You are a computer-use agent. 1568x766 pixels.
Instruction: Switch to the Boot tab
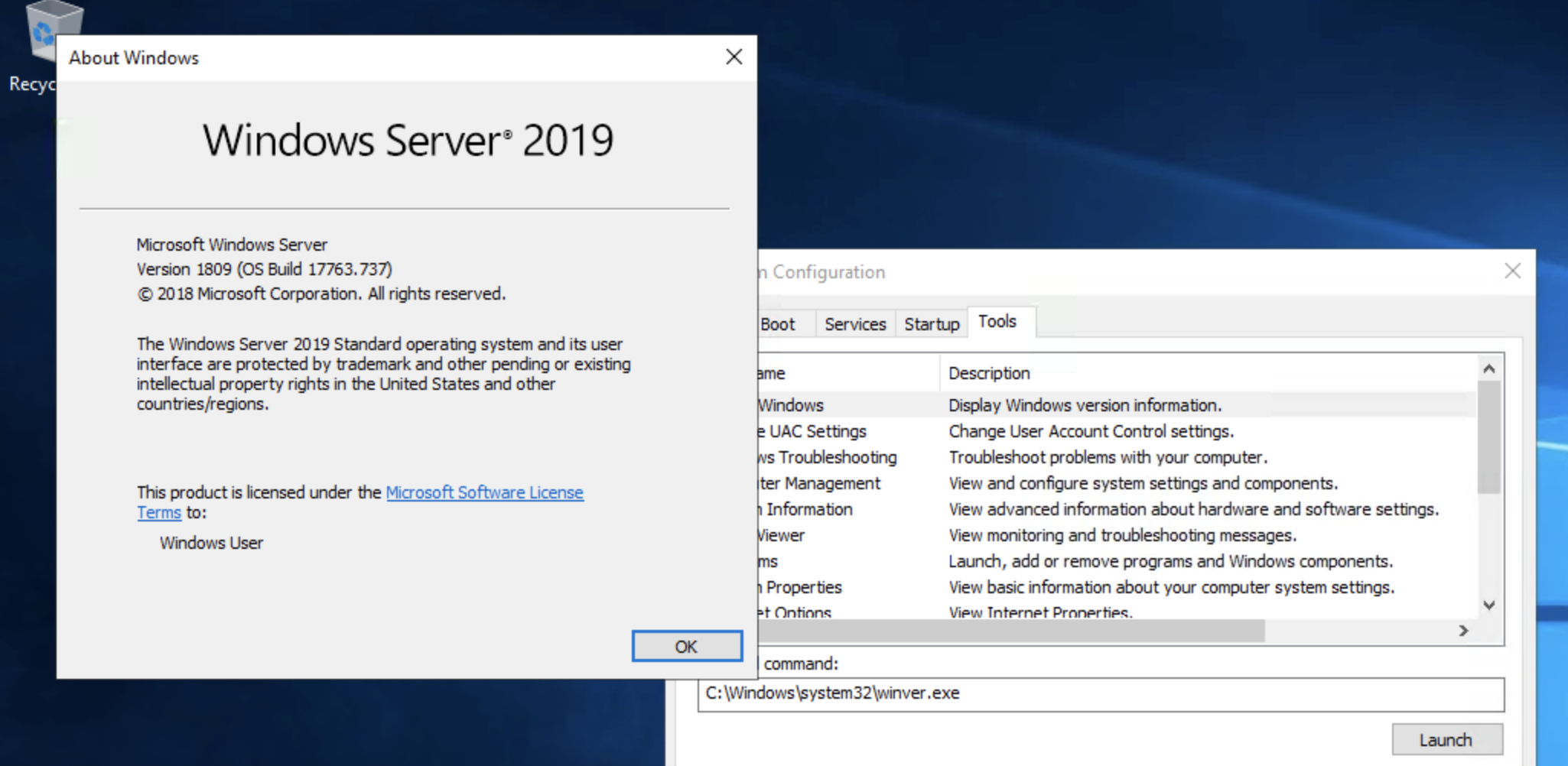[x=778, y=324]
